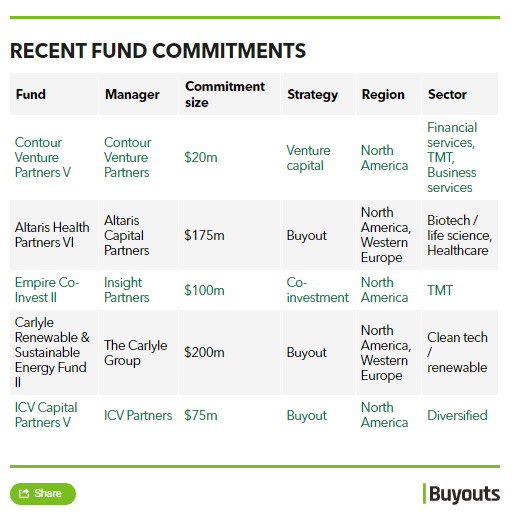This screenshot has width=516, height=515.
Task: Click the Buyouts logo
Action: point(461,494)
